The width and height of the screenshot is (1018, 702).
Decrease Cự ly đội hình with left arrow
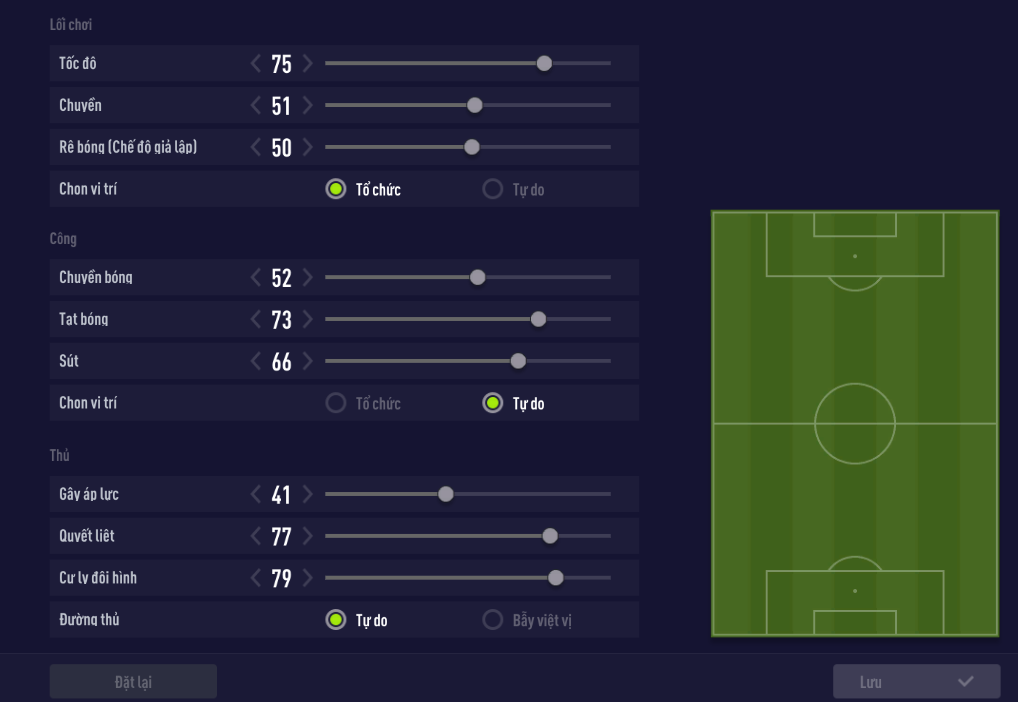[256, 579]
